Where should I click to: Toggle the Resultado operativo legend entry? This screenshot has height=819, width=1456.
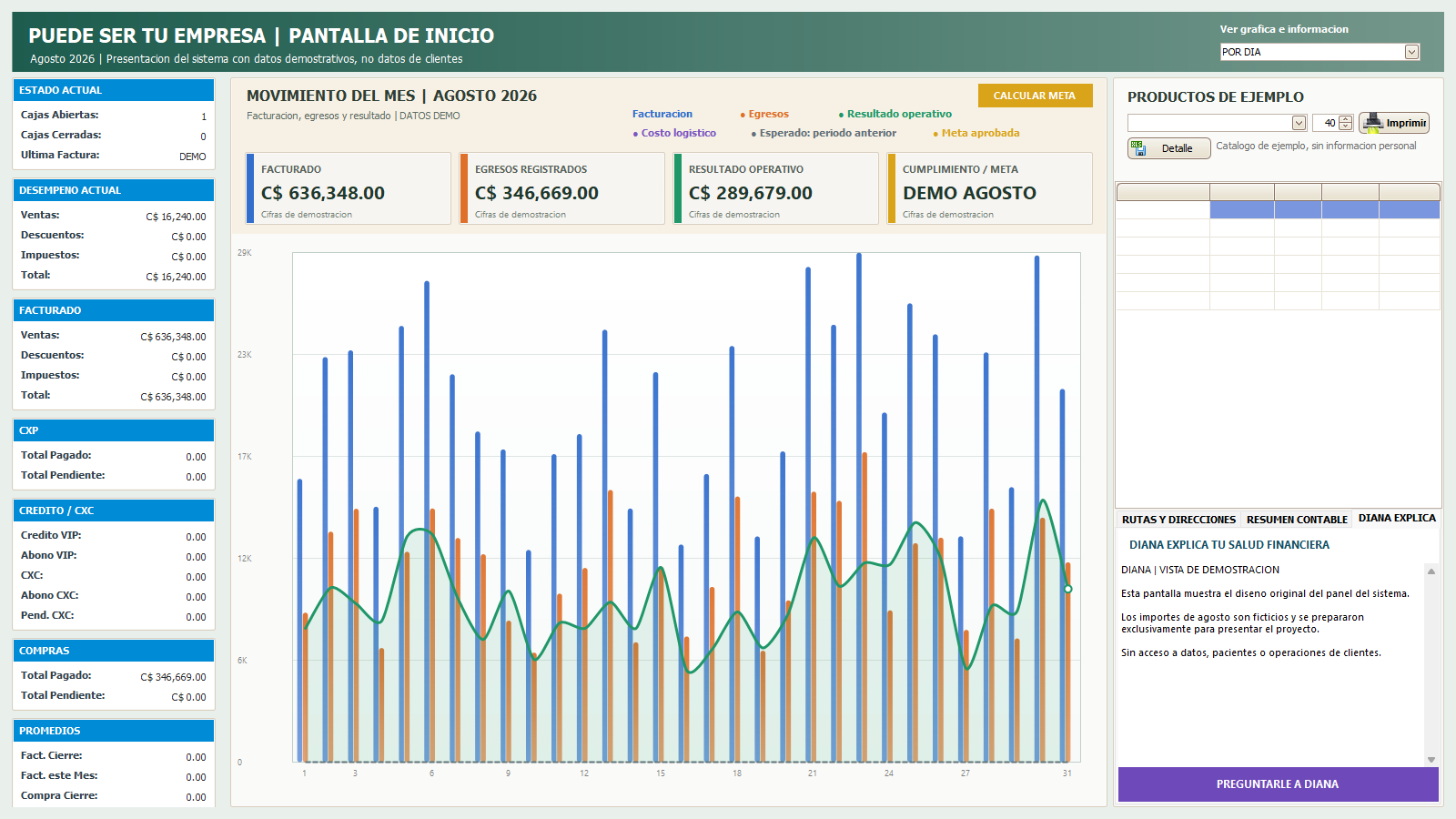click(895, 114)
